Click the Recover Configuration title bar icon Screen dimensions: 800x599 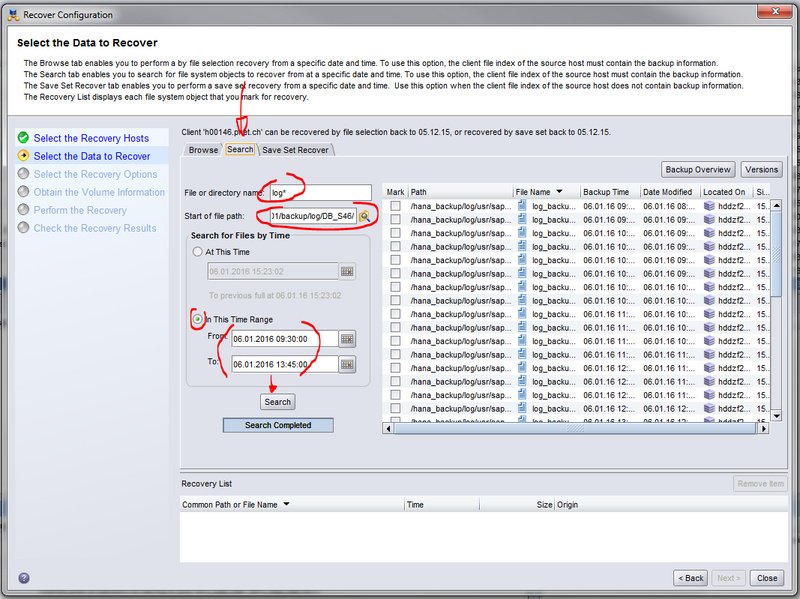(14, 15)
